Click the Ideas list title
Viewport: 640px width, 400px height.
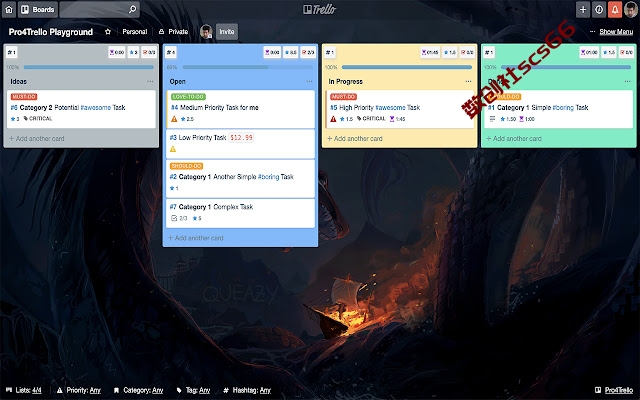click(18, 81)
